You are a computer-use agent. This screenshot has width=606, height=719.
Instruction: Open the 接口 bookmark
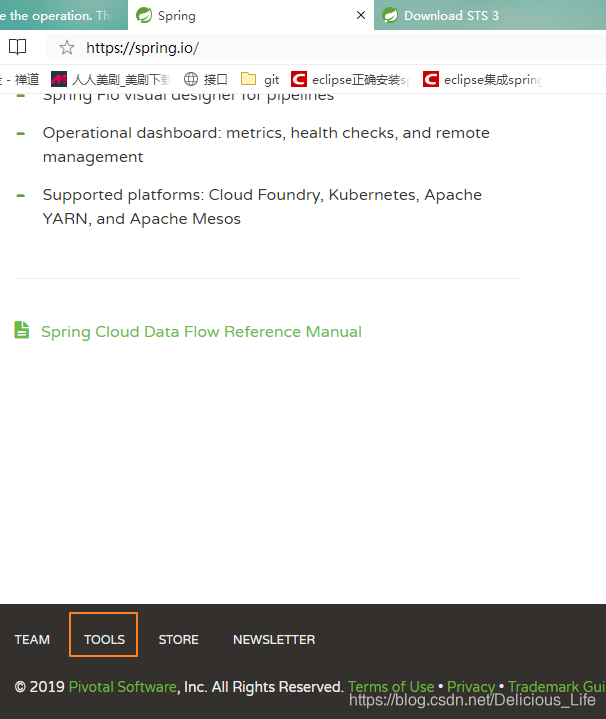pos(205,79)
